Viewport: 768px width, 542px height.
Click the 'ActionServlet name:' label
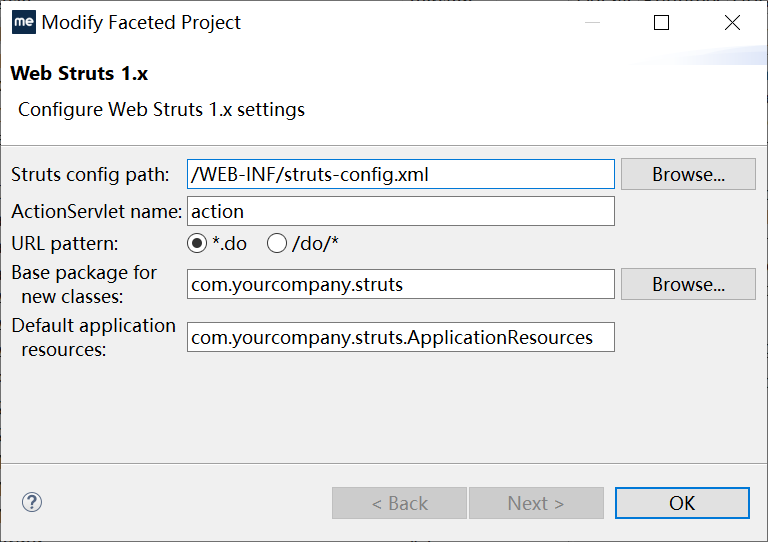pos(96,212)
